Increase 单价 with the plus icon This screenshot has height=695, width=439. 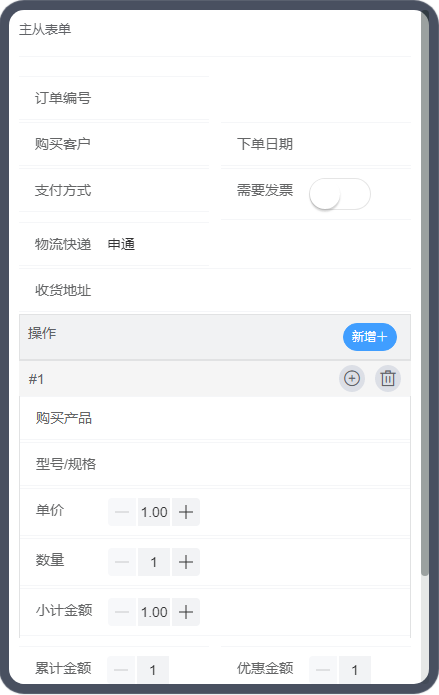point(186,512)
